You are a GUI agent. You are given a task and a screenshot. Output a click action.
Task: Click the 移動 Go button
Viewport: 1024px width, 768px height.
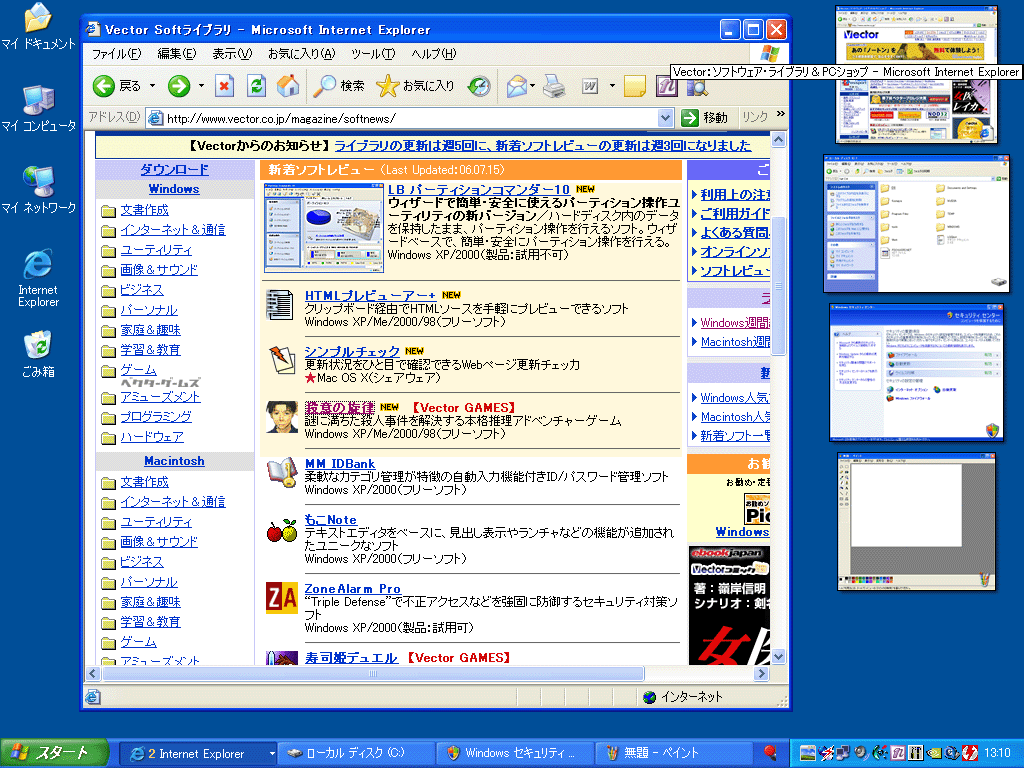(705, 118)
